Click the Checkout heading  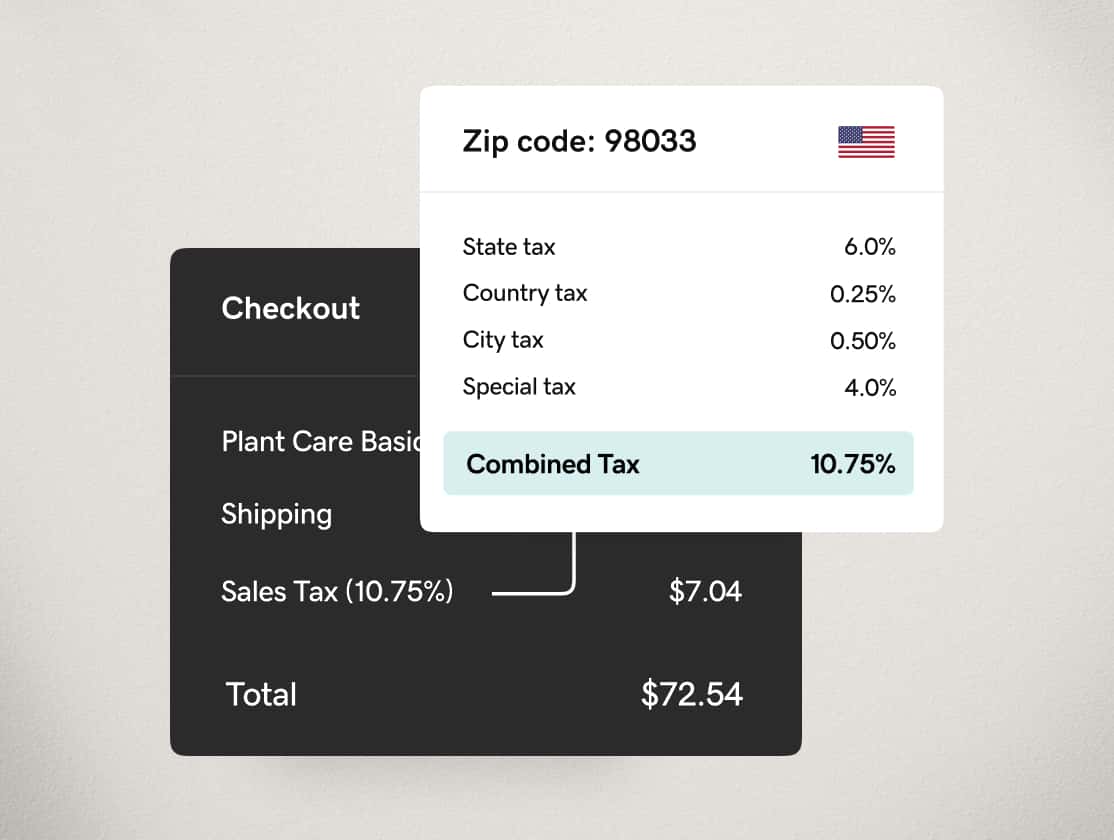click(291, 308)
